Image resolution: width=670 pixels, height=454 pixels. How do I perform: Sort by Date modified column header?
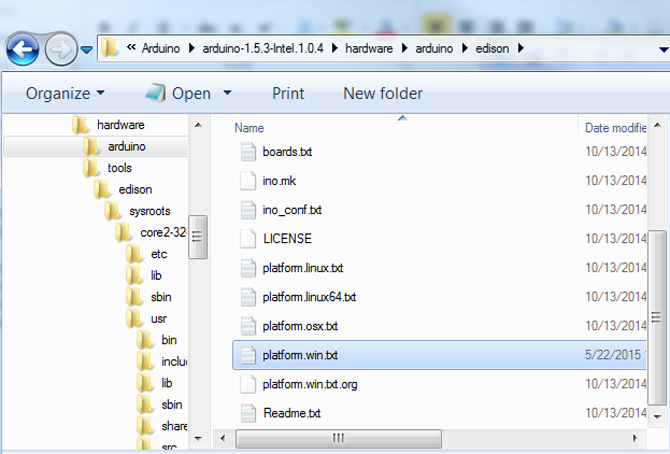pyautogui.click(x=615, y=128)
